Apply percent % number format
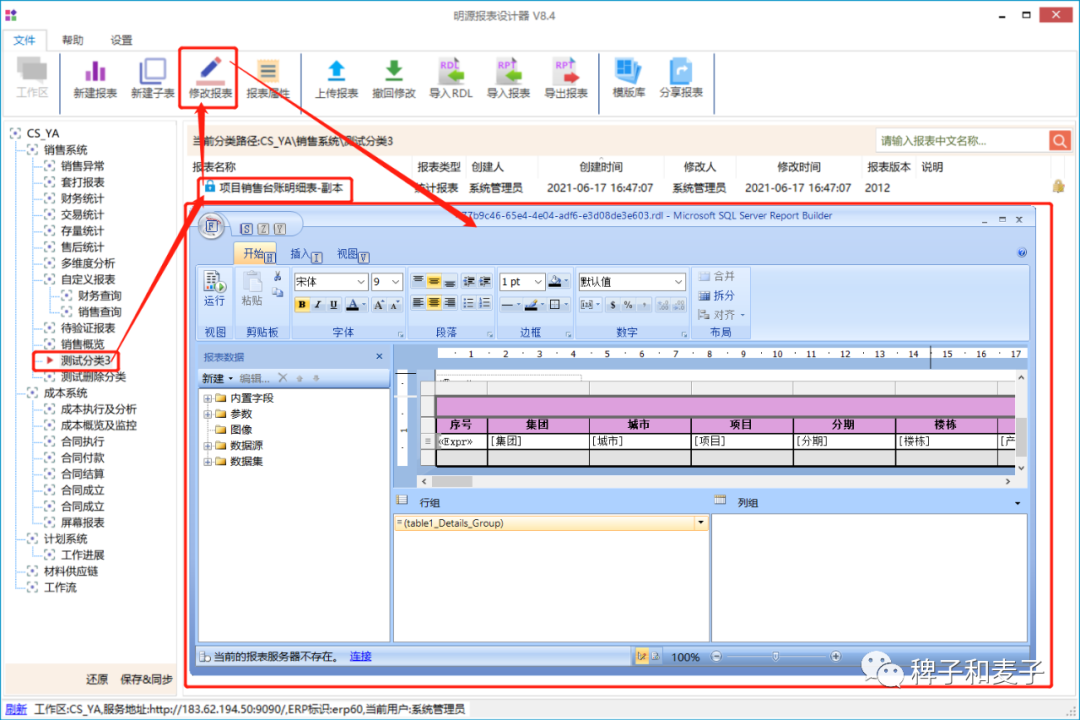Image resolution: width=1080 pixels, height=720 pixels. [628, 305]
